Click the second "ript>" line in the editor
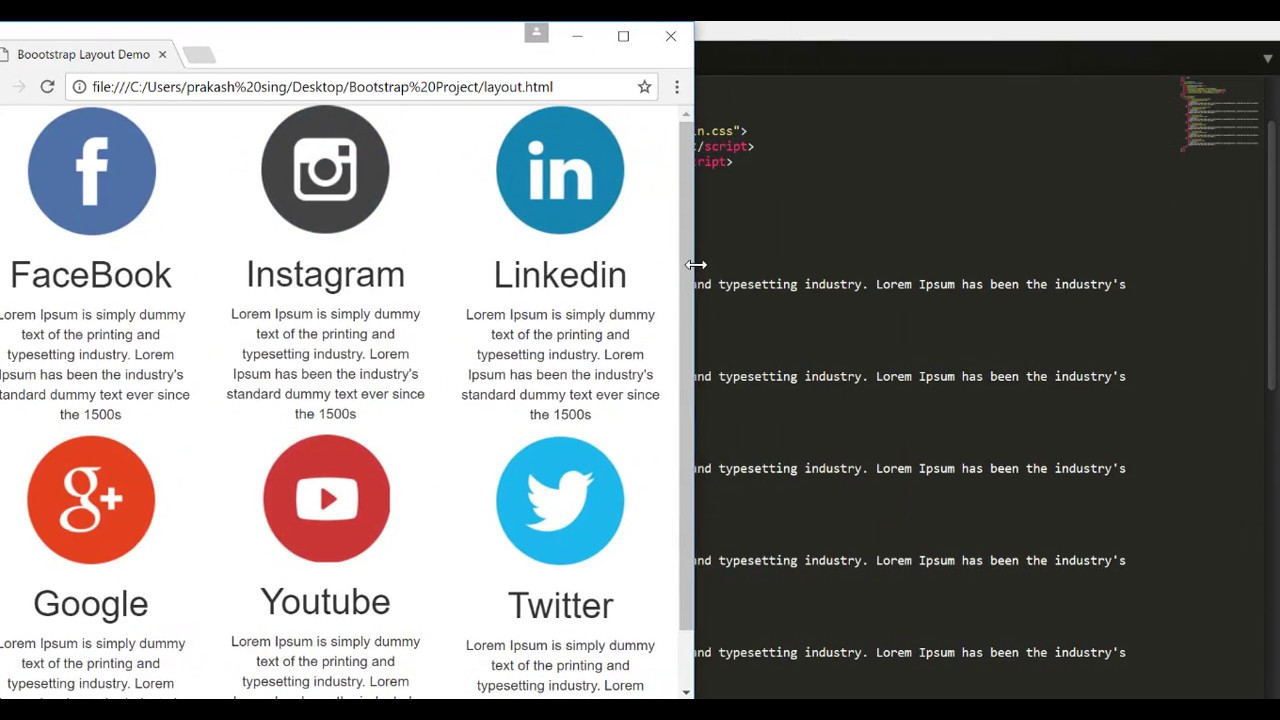 tap(715, 162)
